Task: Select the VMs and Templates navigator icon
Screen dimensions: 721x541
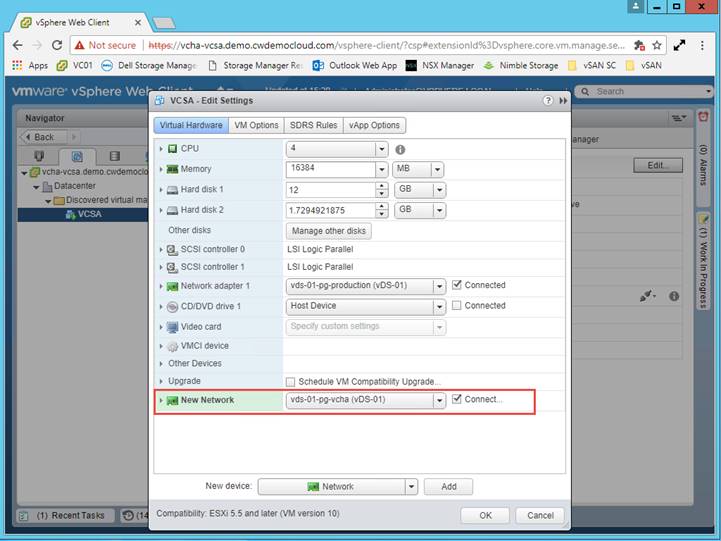Action: tap(77, 156)
